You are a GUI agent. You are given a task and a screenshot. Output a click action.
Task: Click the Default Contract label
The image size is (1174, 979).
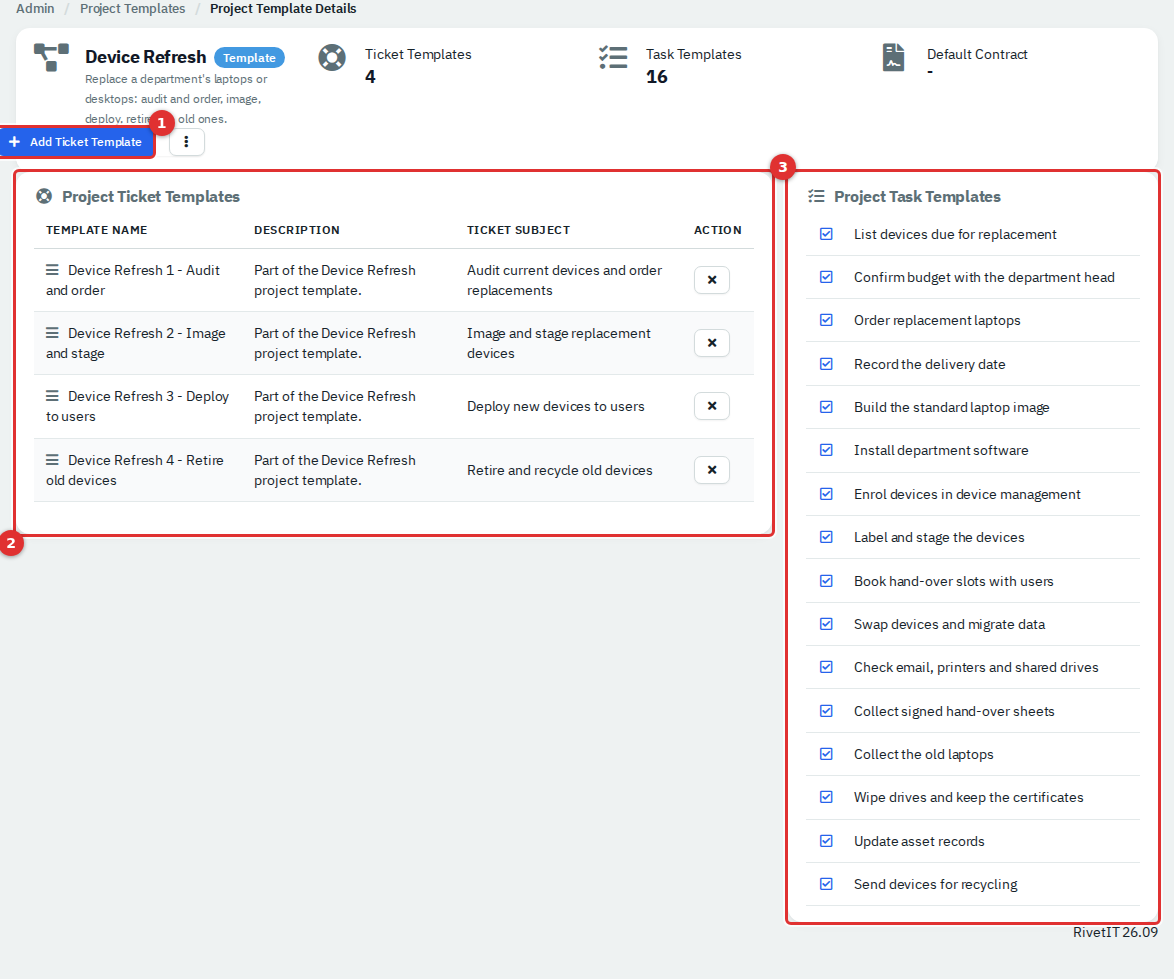pos(977,54)
